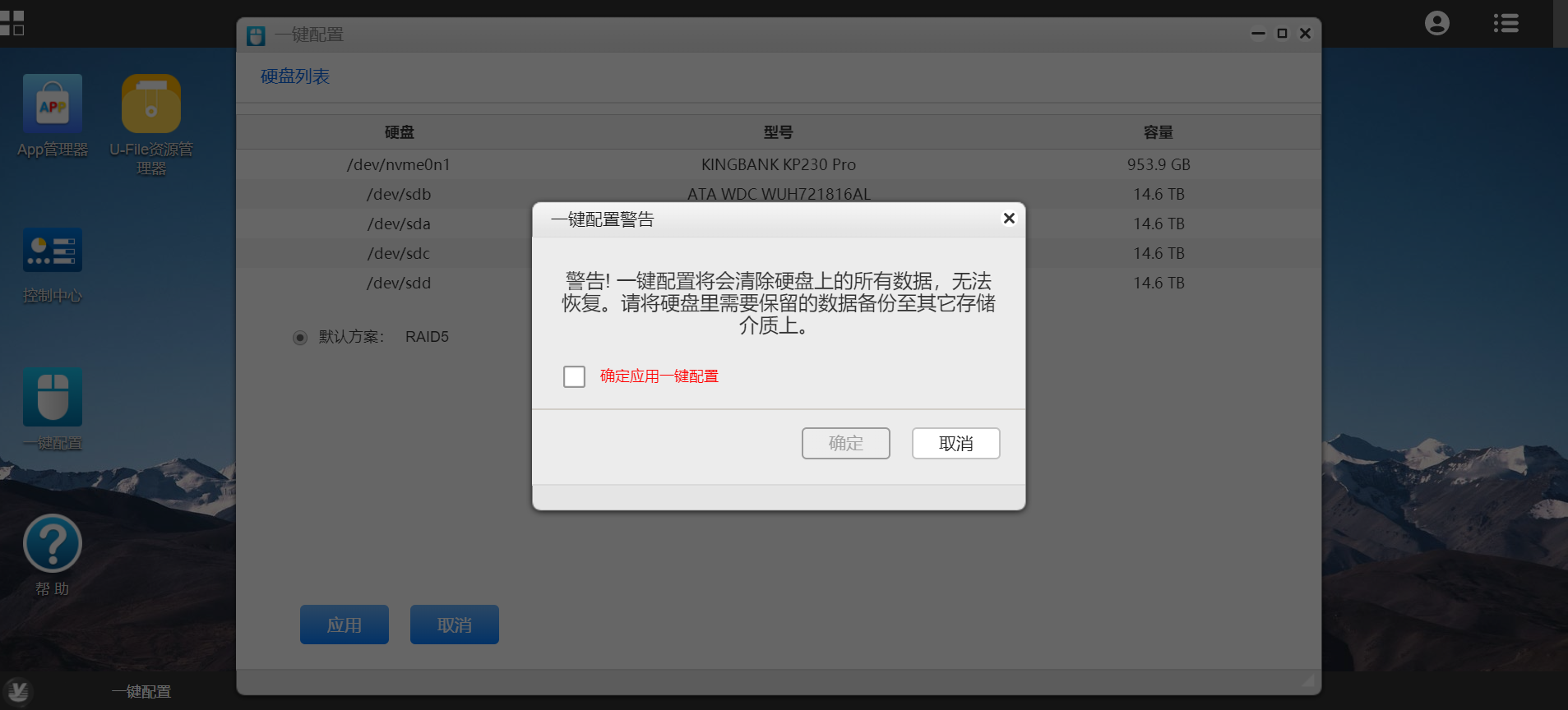Click the 取消 button in warning dialog
This screenshot has width=1568, height=710.
coord(955,443)
